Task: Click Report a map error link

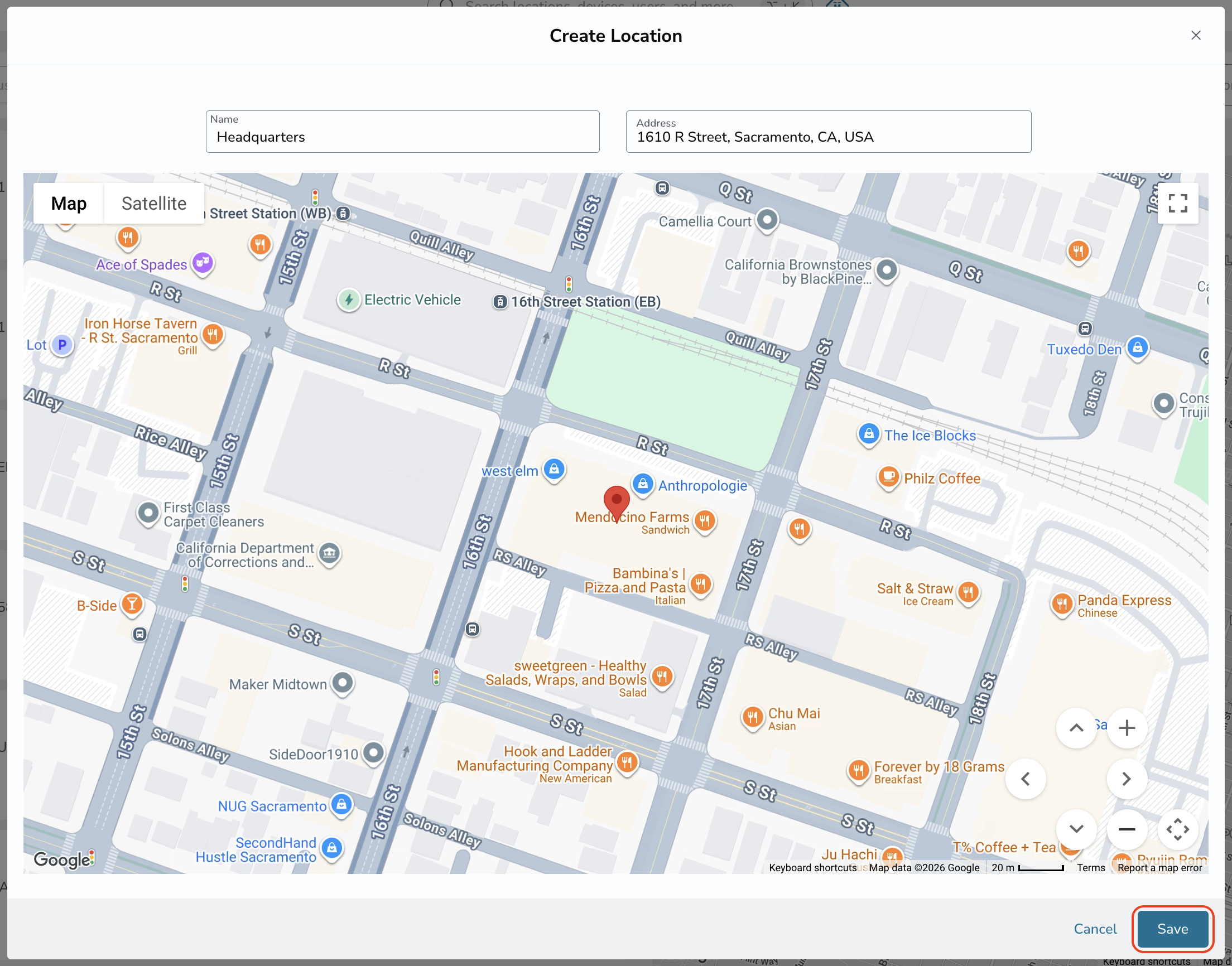Action: (1159, 868)
